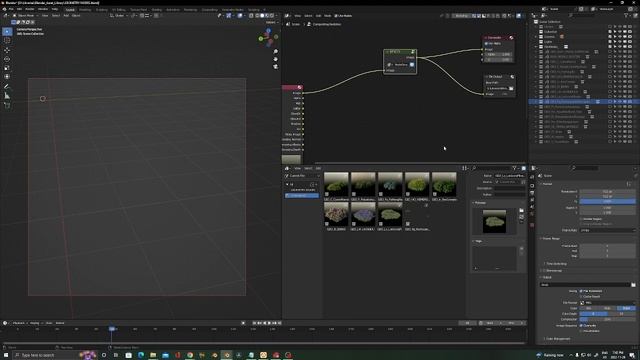Open outliner filter icon

click(627, 16)
